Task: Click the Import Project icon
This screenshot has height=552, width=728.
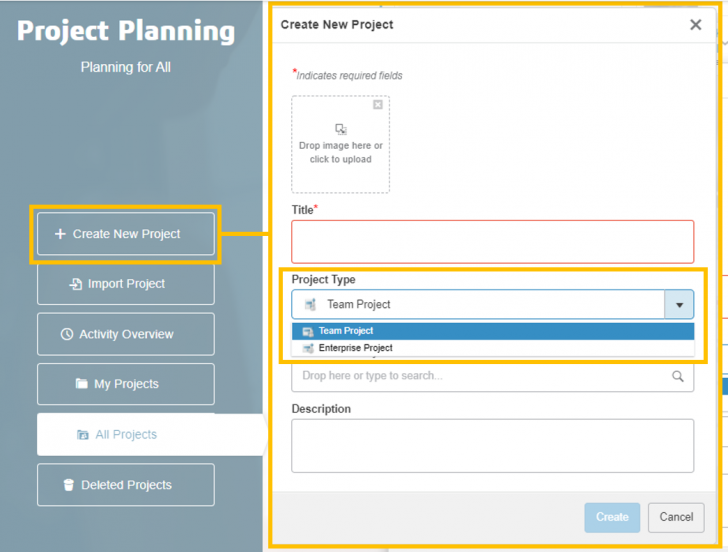Action: pos(75,284)
